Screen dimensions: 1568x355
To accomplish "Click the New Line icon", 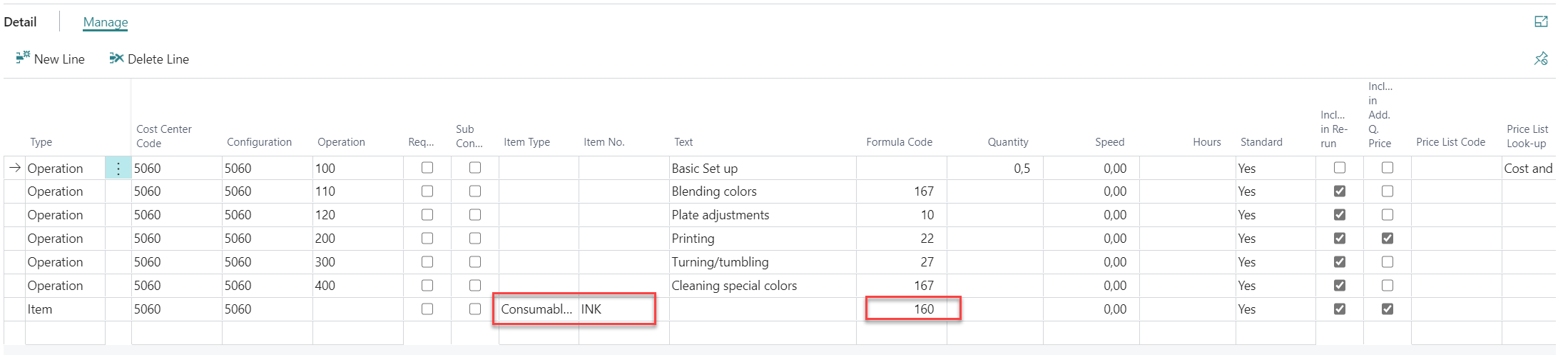I will click(23, 57).
